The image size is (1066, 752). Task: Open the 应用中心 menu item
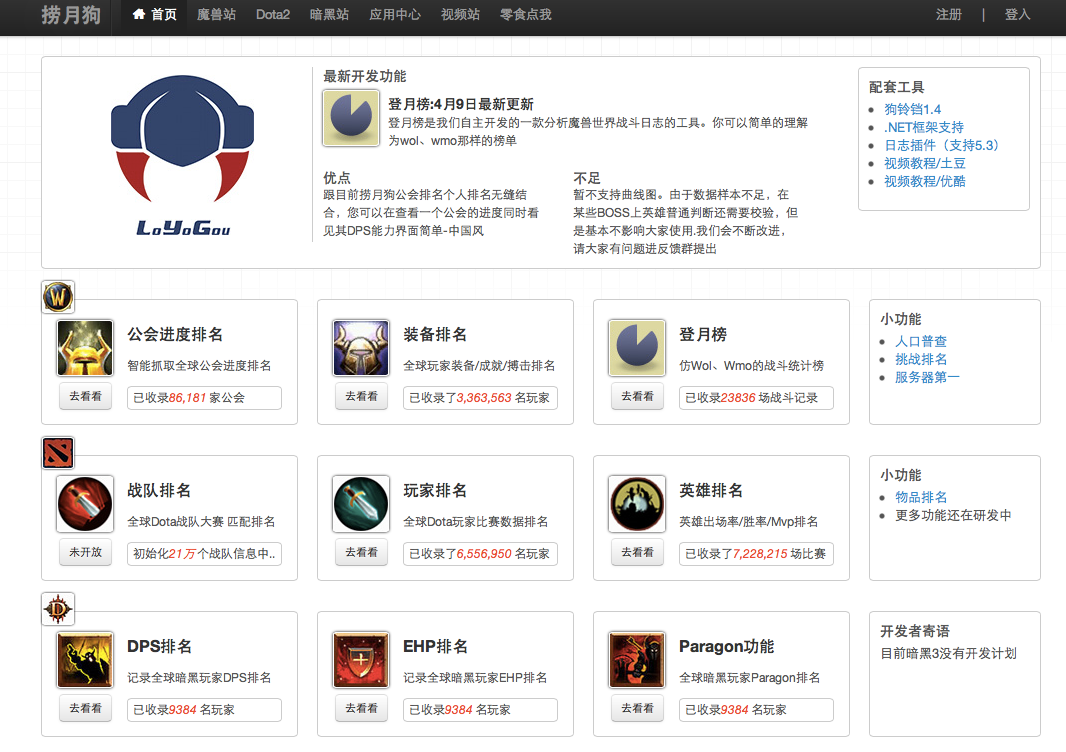395,15
